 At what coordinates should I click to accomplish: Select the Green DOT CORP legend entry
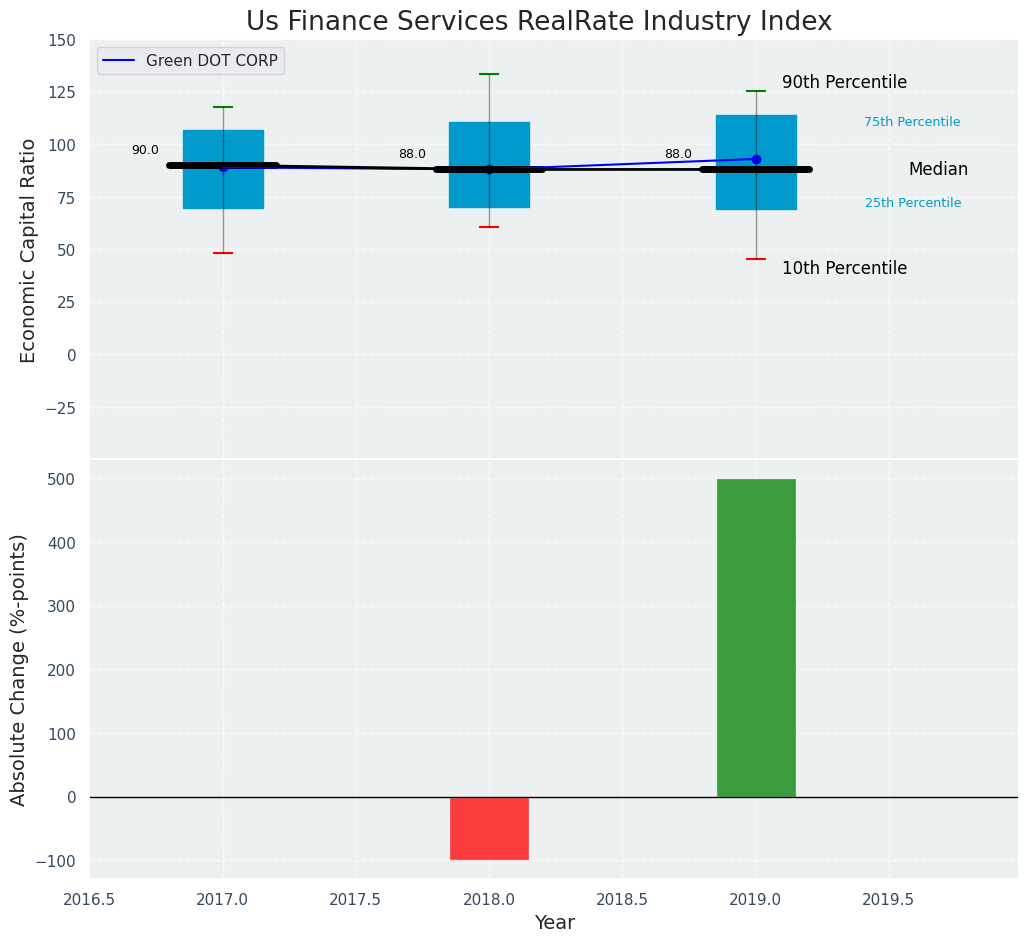tap(211, 61)
